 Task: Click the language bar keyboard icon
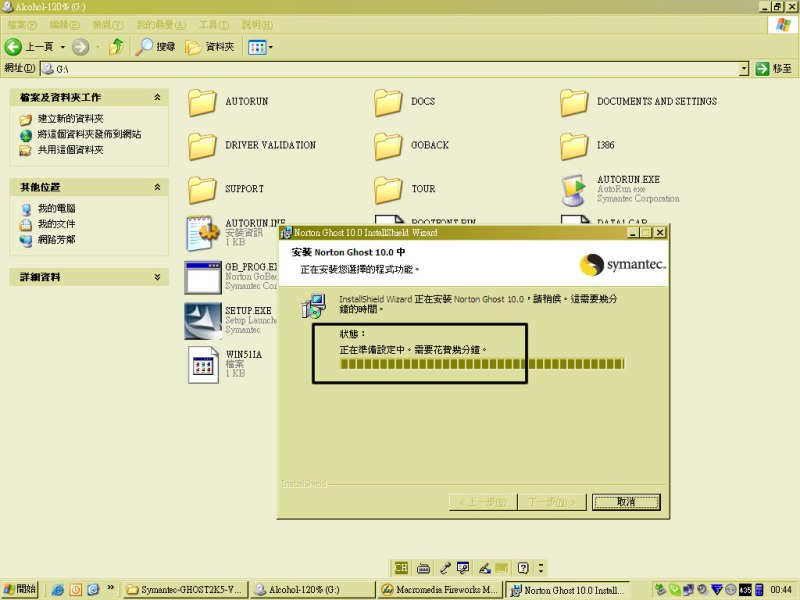pyautogui.click(x=423, y=568)
